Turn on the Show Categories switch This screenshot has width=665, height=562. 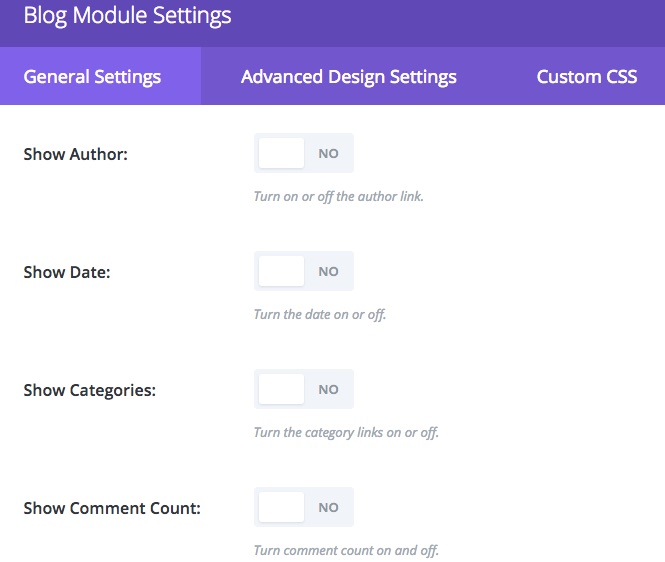(x=304, y=389)
